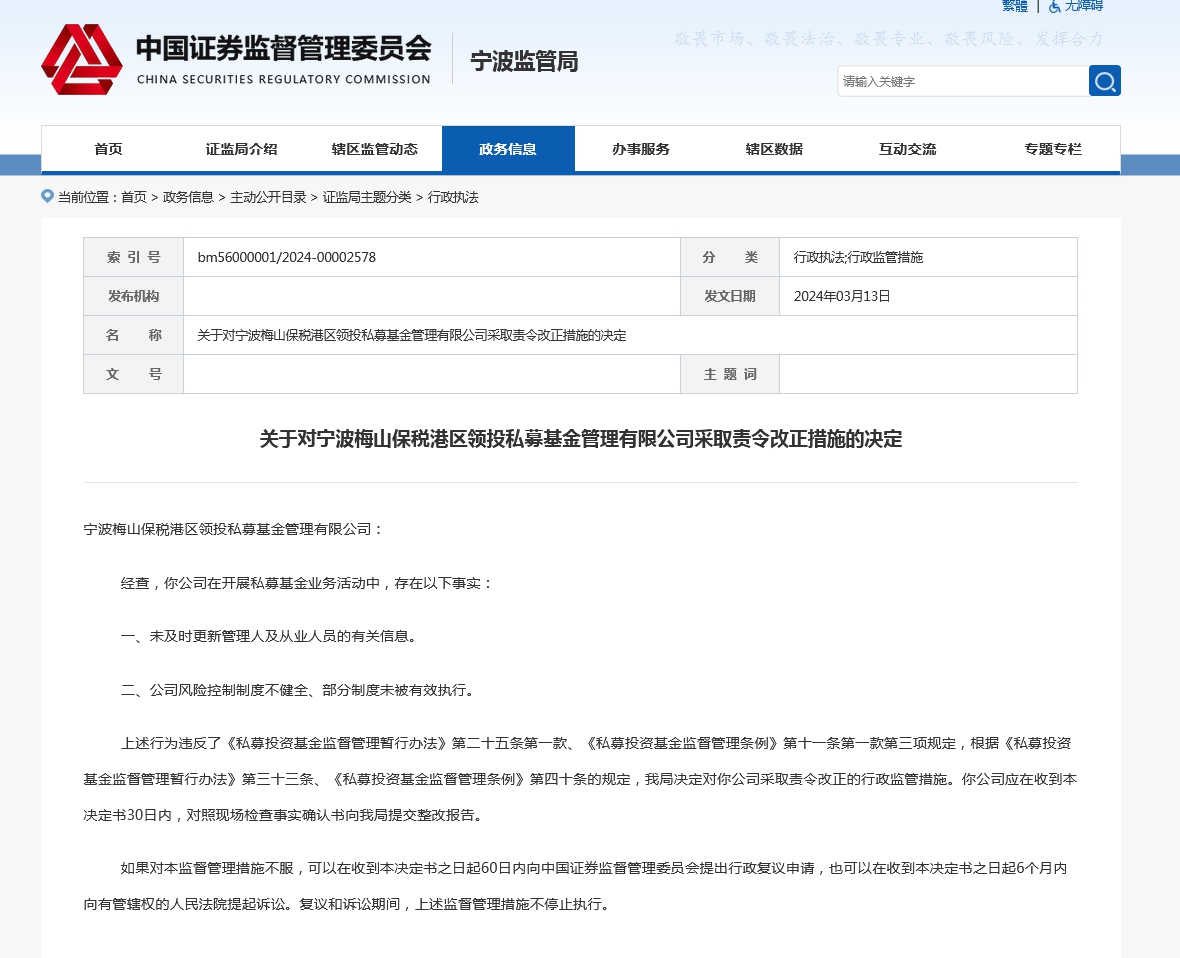Screen dimensions: 1180x958
Task: Go to 办事服务 navigation item
Action: 641,149
